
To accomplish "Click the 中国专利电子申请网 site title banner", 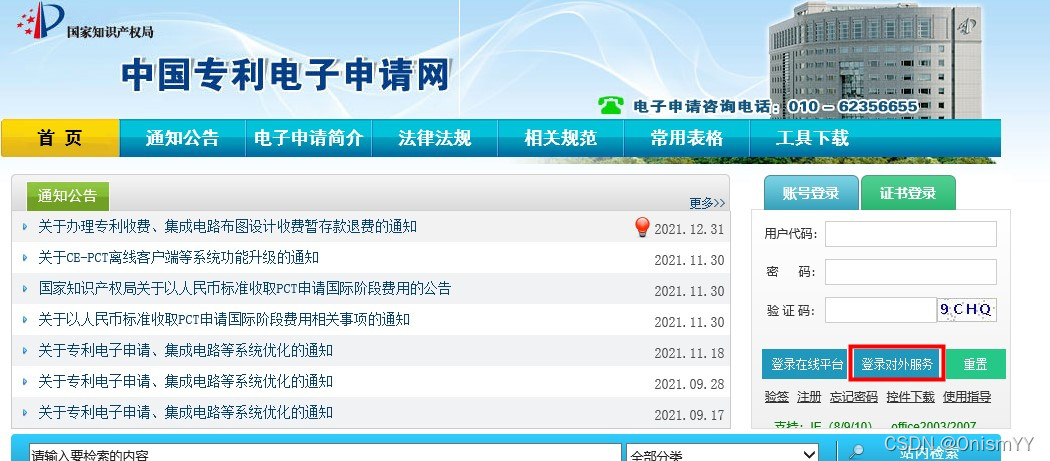I will coord(286,75).
